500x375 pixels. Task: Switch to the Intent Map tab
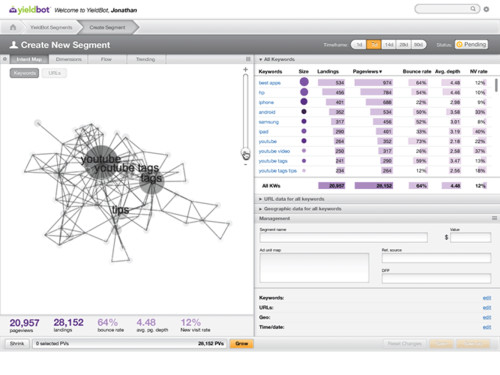click(29, 59)
